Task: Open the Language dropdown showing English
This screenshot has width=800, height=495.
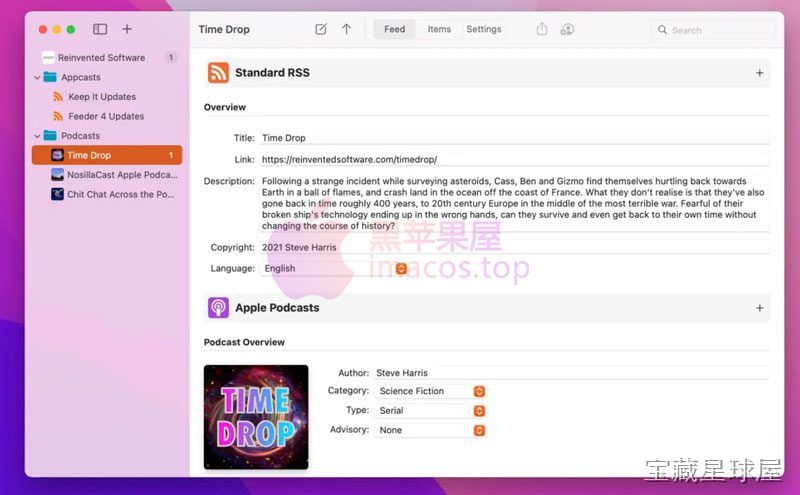Action: [x=334, y=268]
